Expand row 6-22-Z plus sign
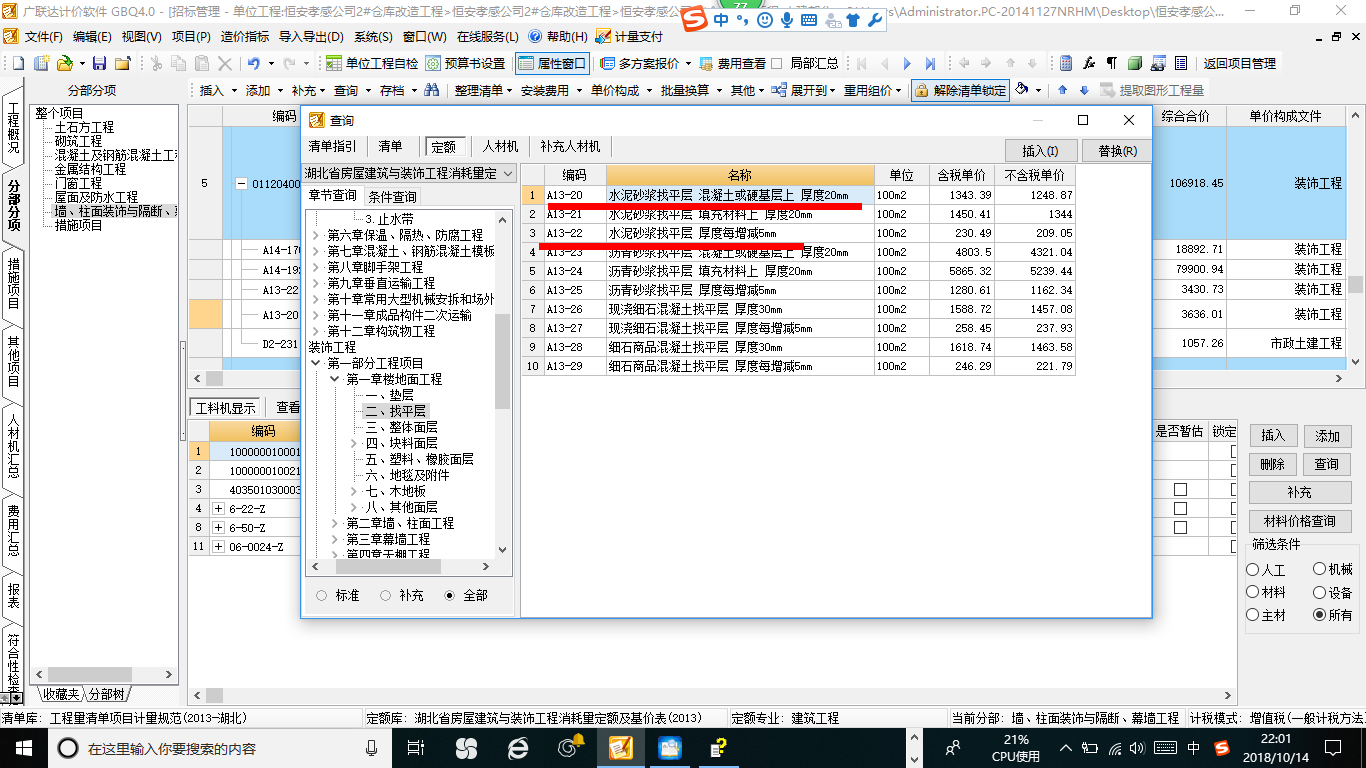Viewport: 1366px width, 768px height. pyautogui.click(x=219, y=508)
